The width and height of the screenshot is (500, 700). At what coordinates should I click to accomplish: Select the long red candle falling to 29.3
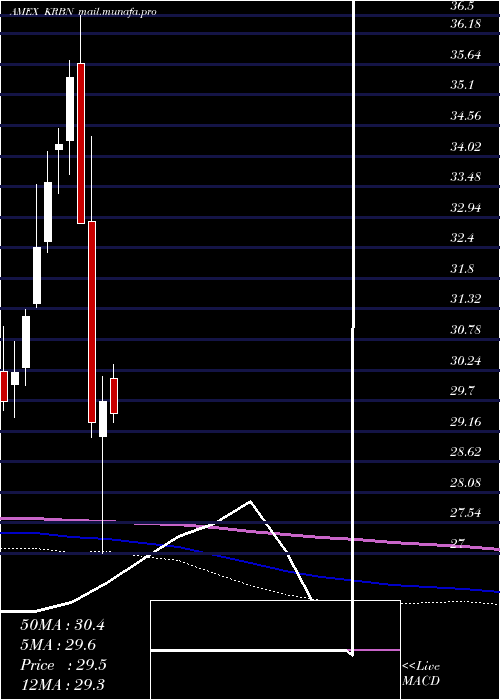[x=92, y=321]
